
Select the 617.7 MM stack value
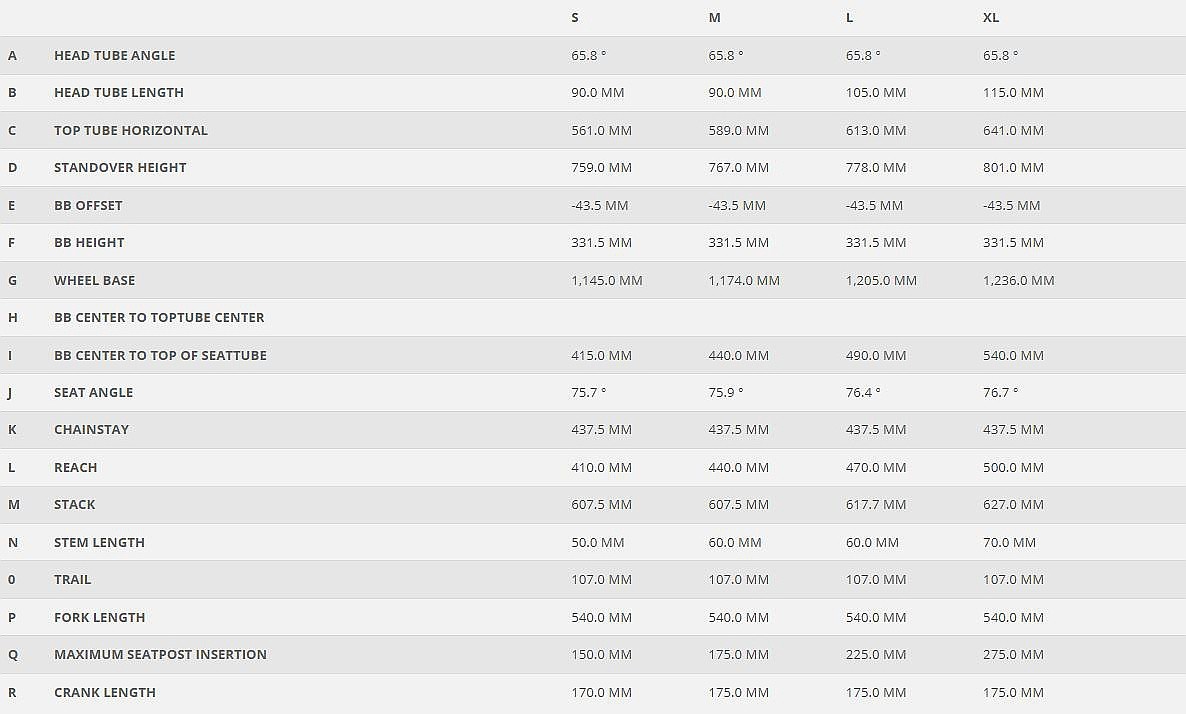point(876,505)
